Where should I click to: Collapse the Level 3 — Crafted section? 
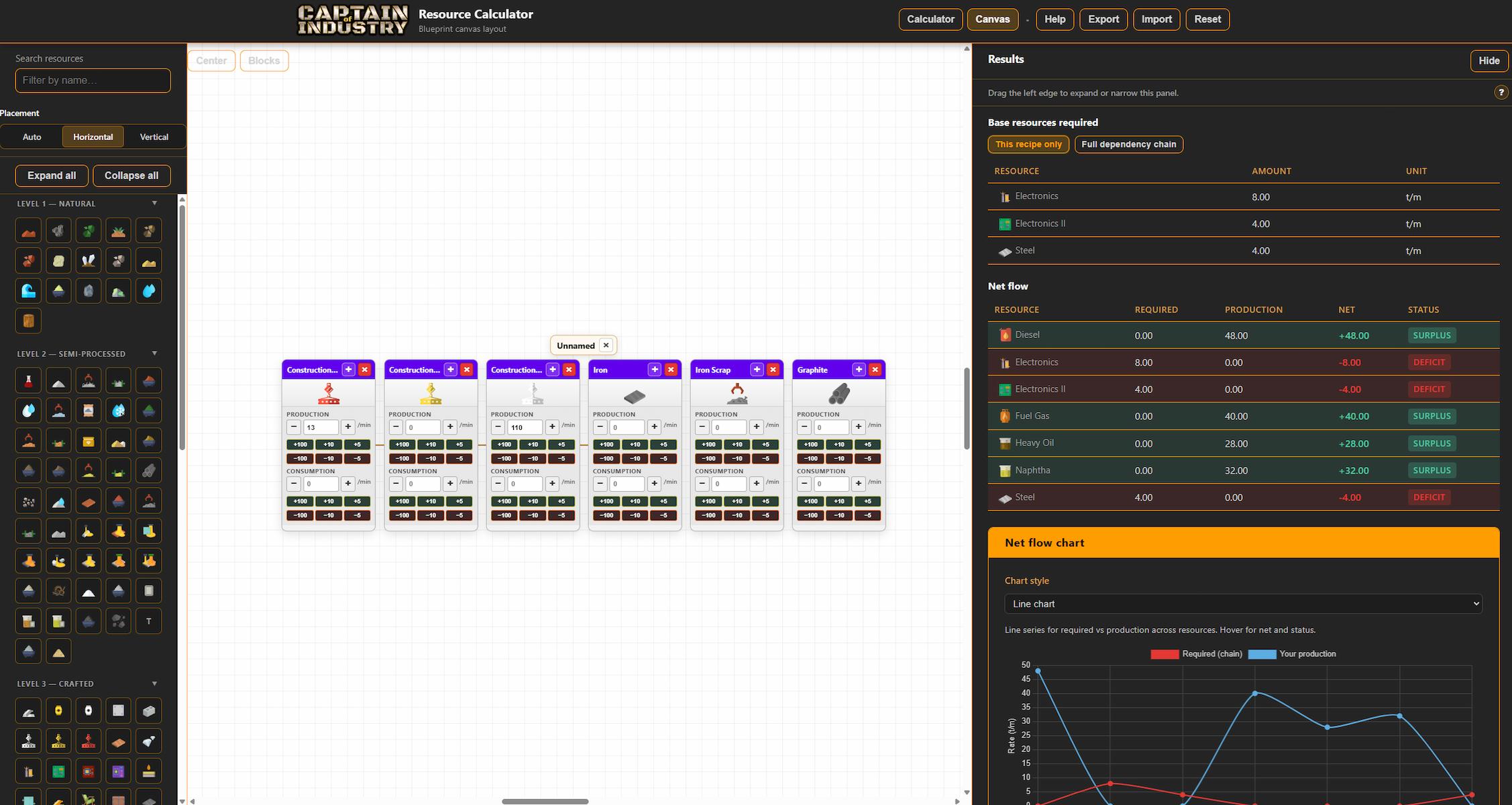(x=154, y=684)
